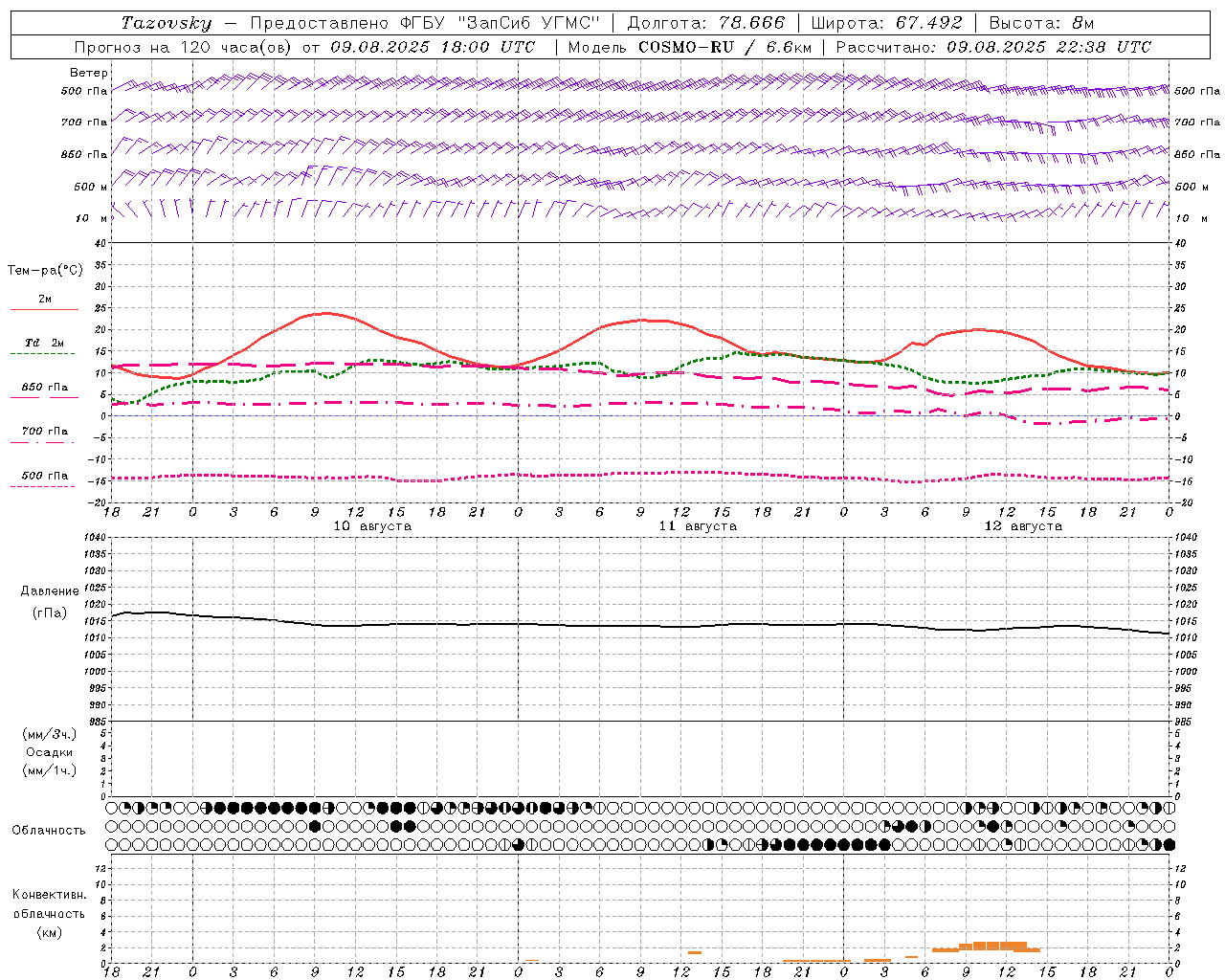This screenshot has width=1225, height=980.
Task: Click the Td 2м dew point legend label
Action: coord(45,343)
